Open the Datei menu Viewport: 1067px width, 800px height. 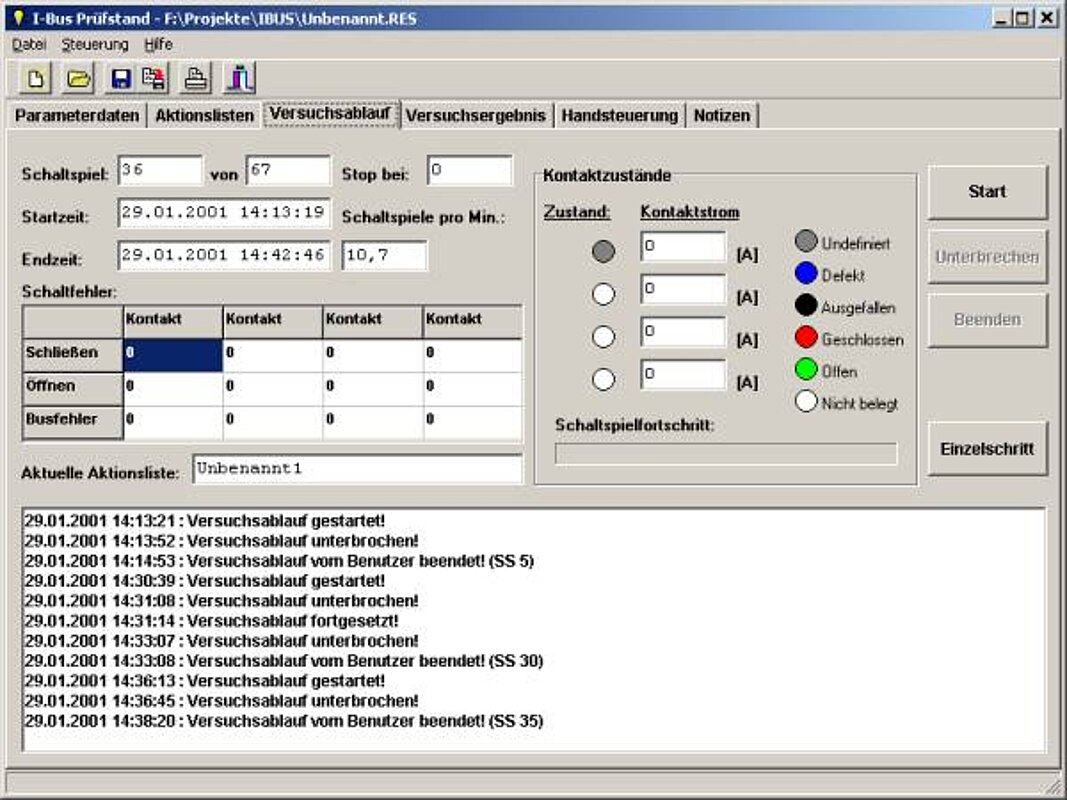(29, 45)
